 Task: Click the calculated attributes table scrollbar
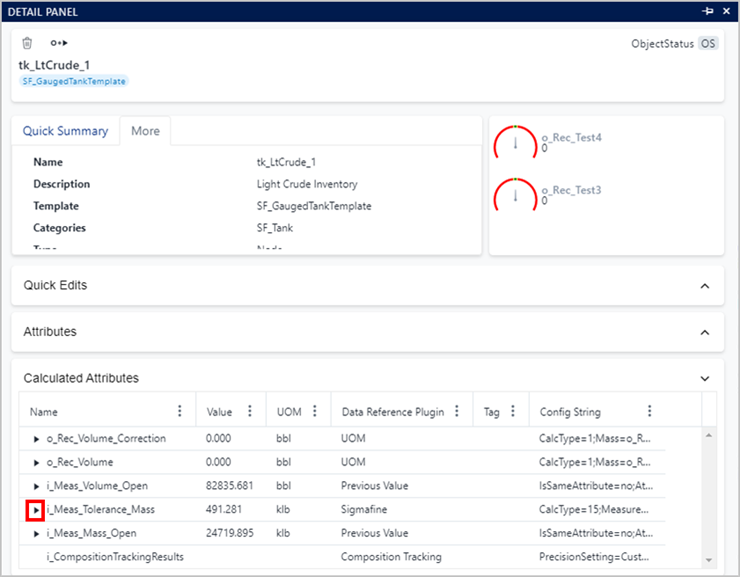point(709,497)
